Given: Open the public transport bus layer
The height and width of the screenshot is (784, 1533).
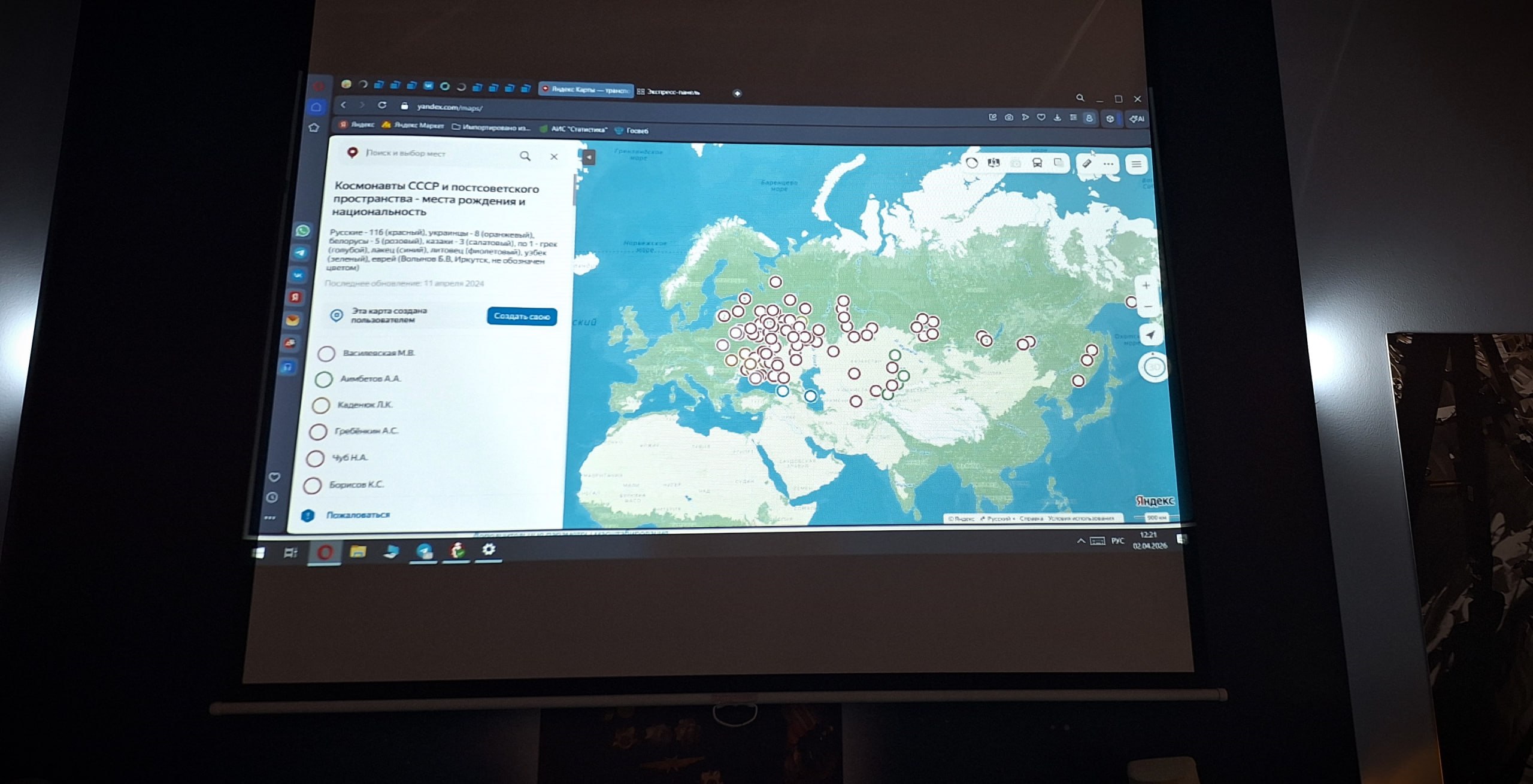Looking at the screenshot, I should click(1037, 163).
